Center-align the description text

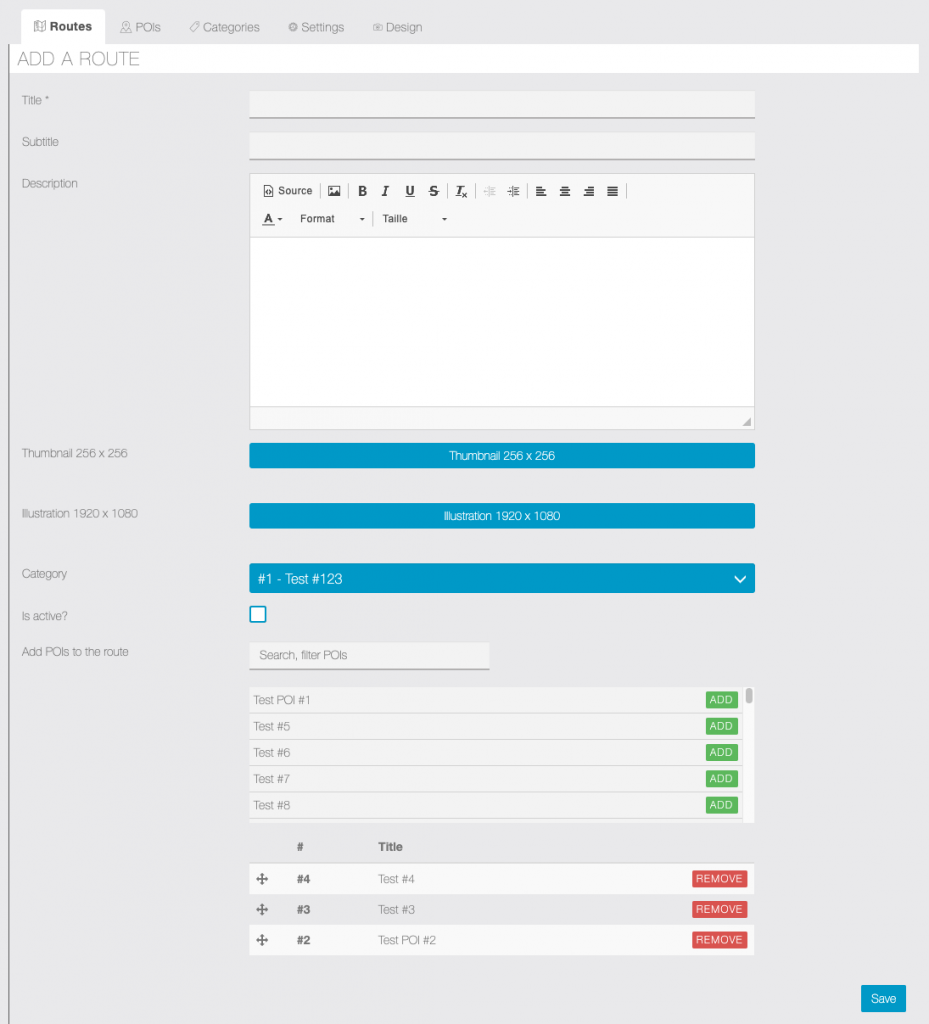click(x=565, y=191)
